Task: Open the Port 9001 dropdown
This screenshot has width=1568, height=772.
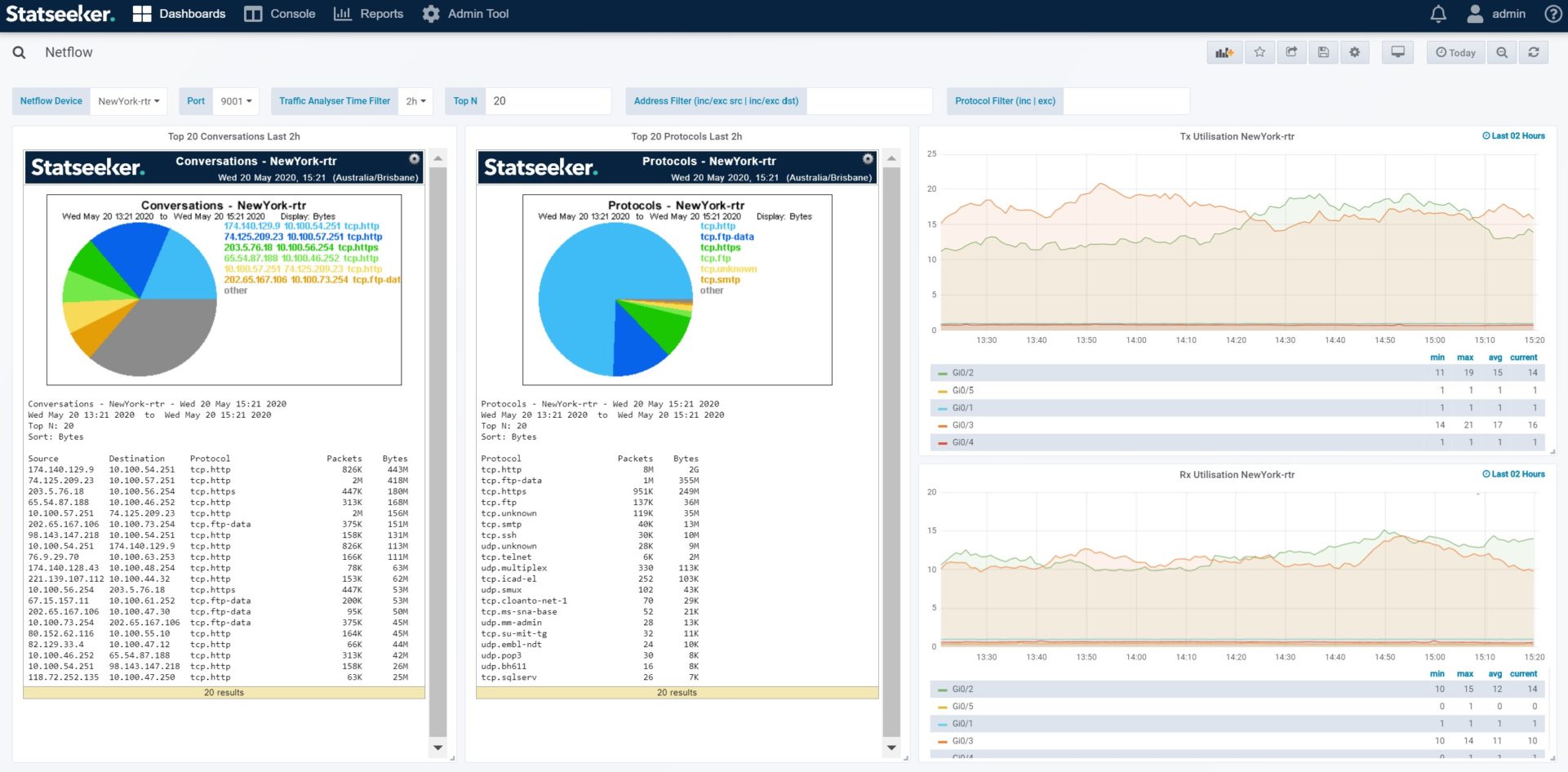Action: pyautogui.click(x=236, y=101)
